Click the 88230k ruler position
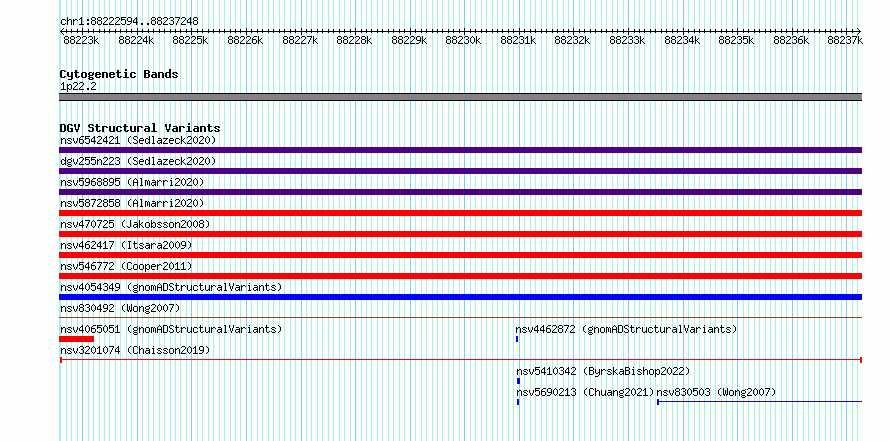The height and width of the screenshot is (441, 890). tap(463, 40)
